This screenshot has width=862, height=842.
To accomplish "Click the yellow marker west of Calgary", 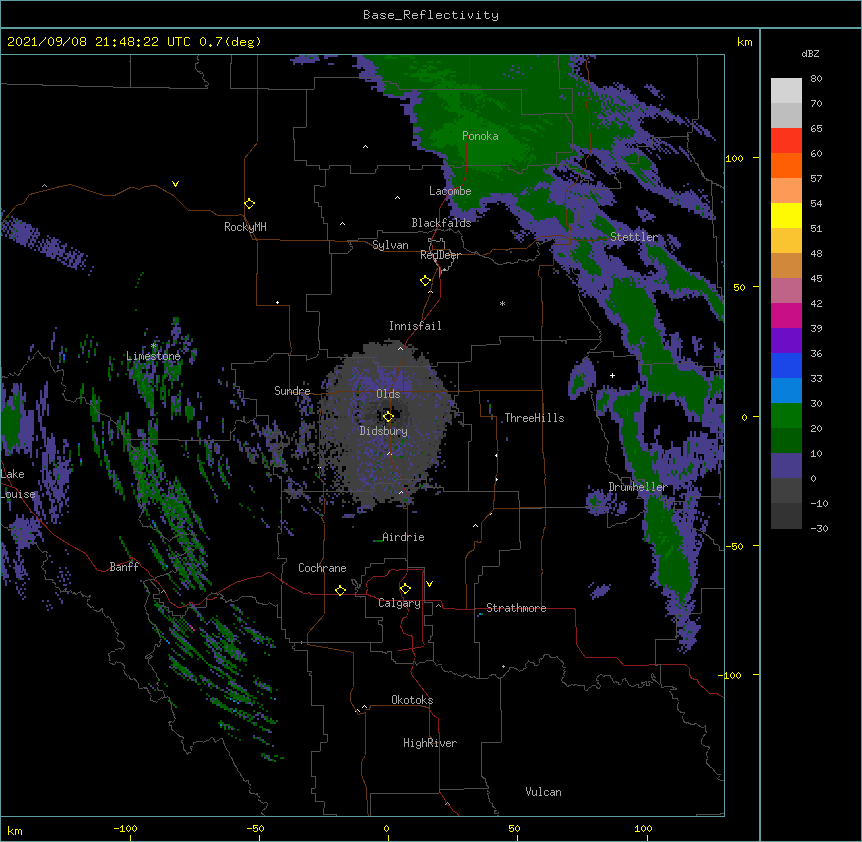I will (x=340, y=590).
